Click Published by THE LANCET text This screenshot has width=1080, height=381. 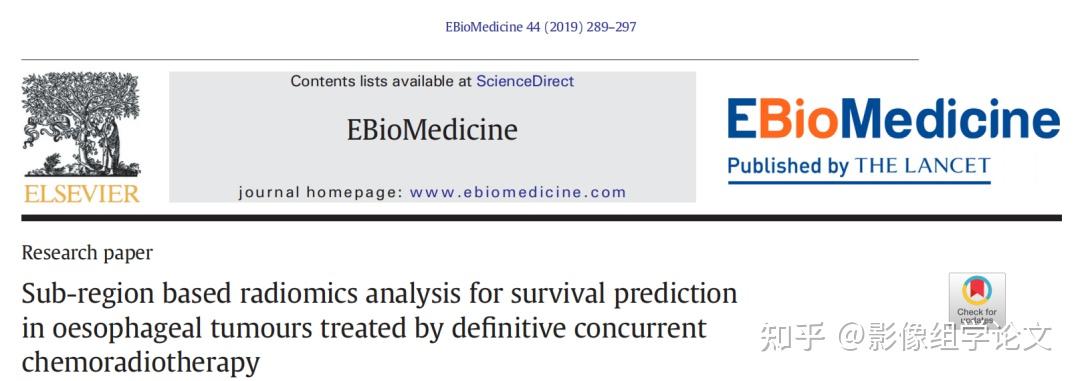[x=859, y=166]
